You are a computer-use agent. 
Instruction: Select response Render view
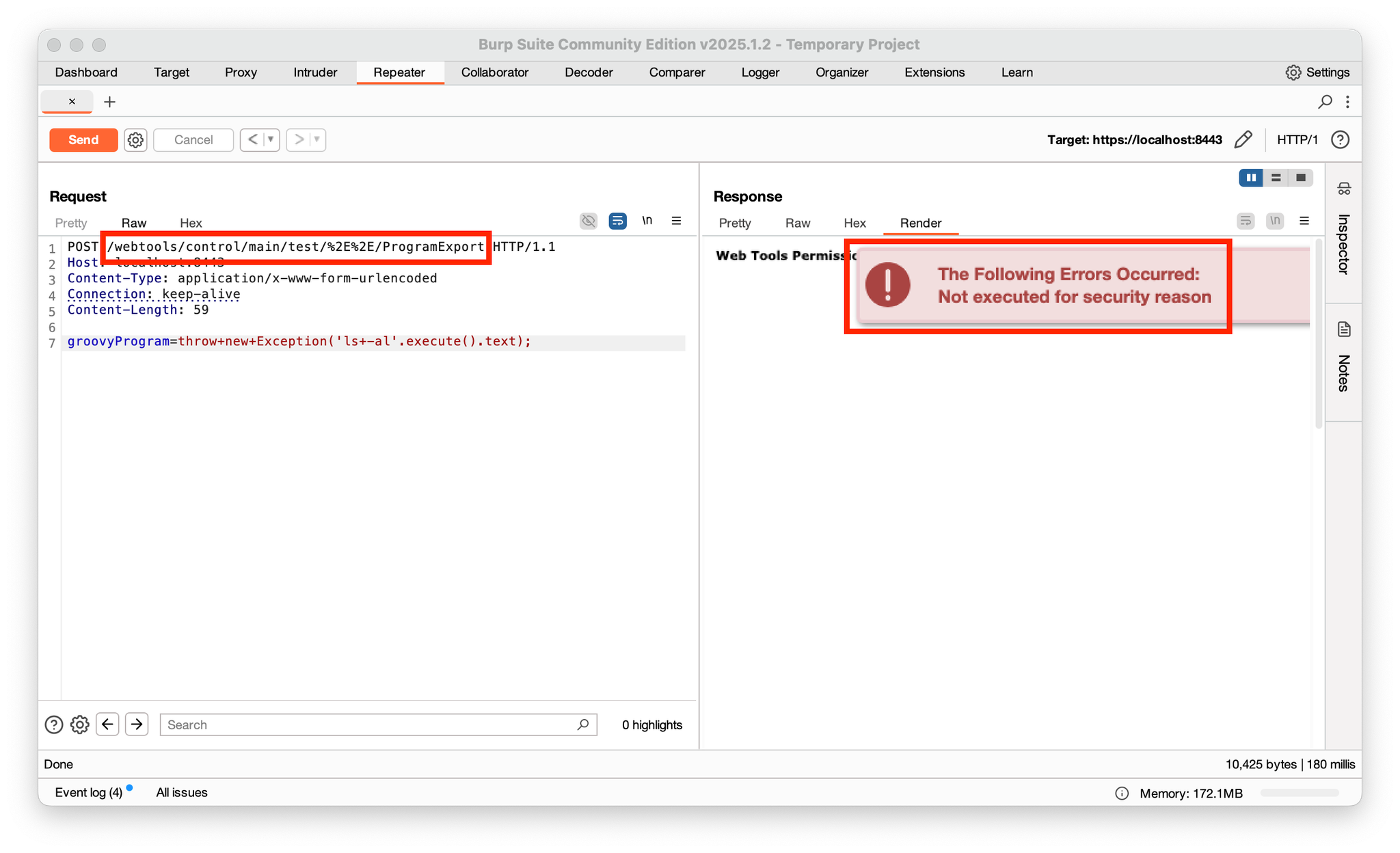(x=921, y=223)
